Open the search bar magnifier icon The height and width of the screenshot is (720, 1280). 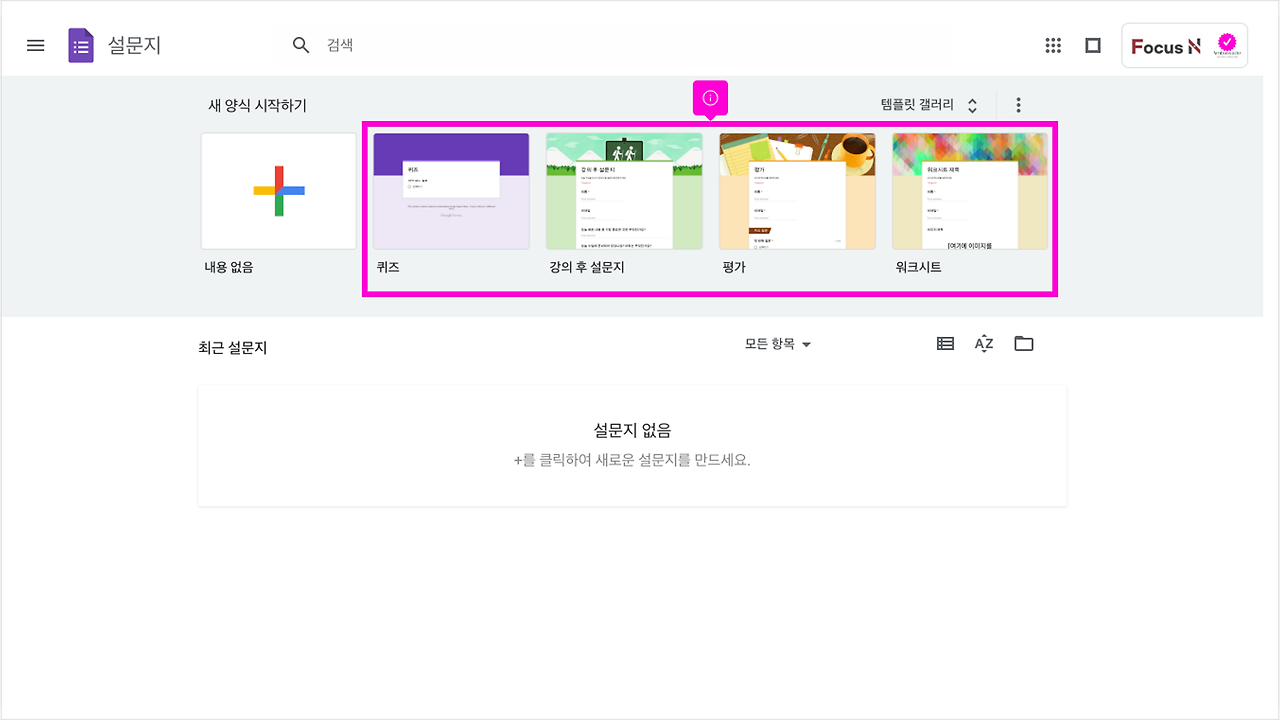[300, 45]
